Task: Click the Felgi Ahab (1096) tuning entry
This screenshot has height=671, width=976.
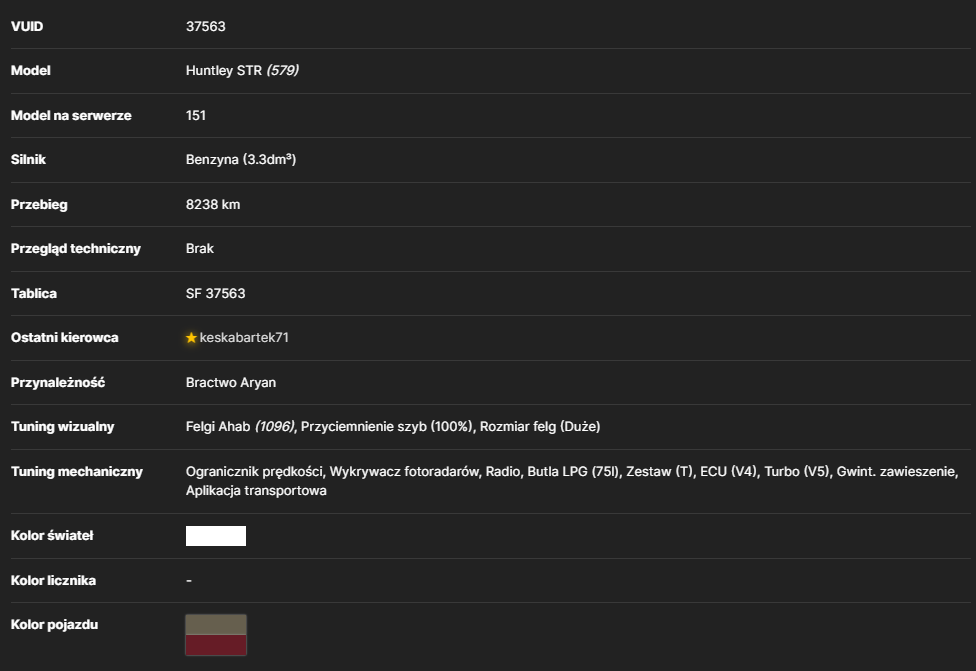Action: click(x=240, y=427)
